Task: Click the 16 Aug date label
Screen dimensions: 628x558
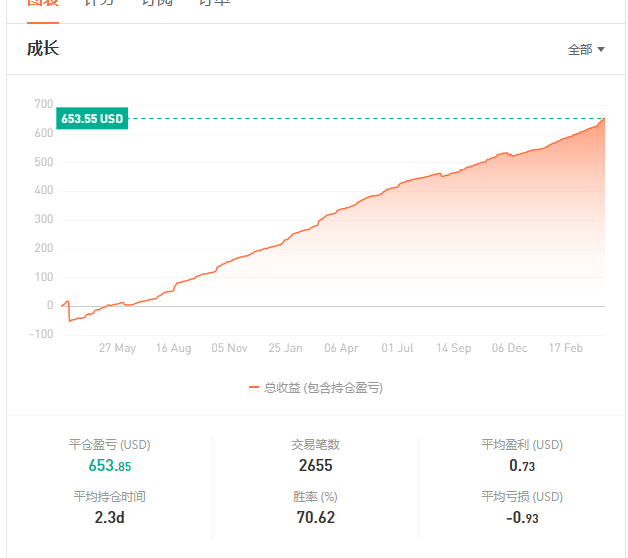Action: pyautogui.click(x=173, y=348)
